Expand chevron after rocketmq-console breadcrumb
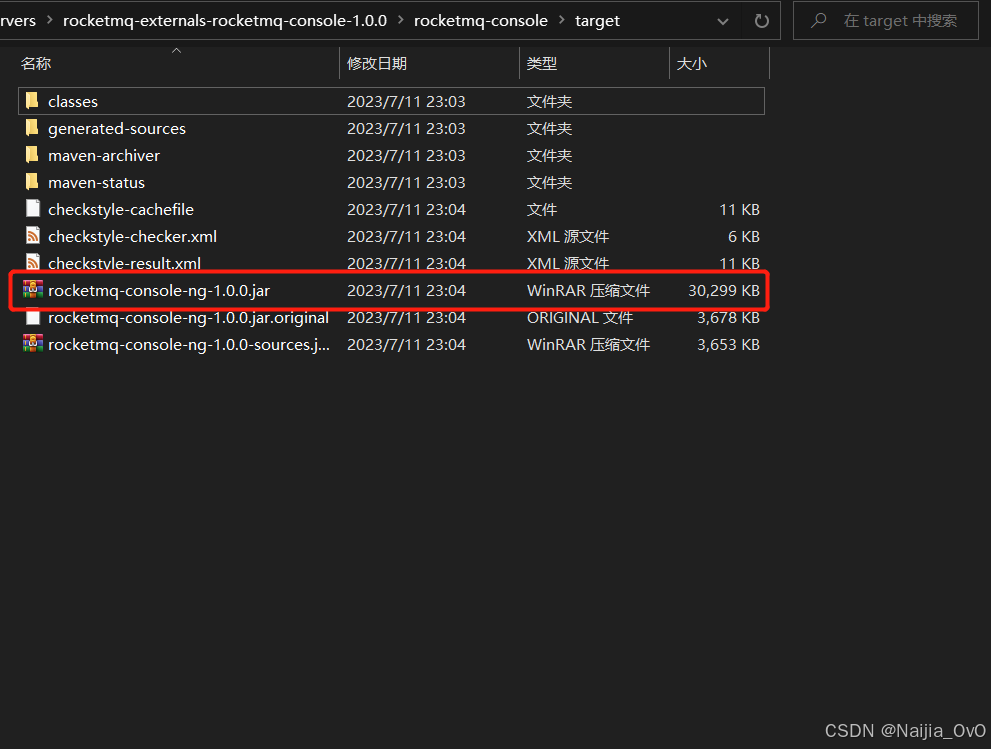 click(x=562, y=20)
